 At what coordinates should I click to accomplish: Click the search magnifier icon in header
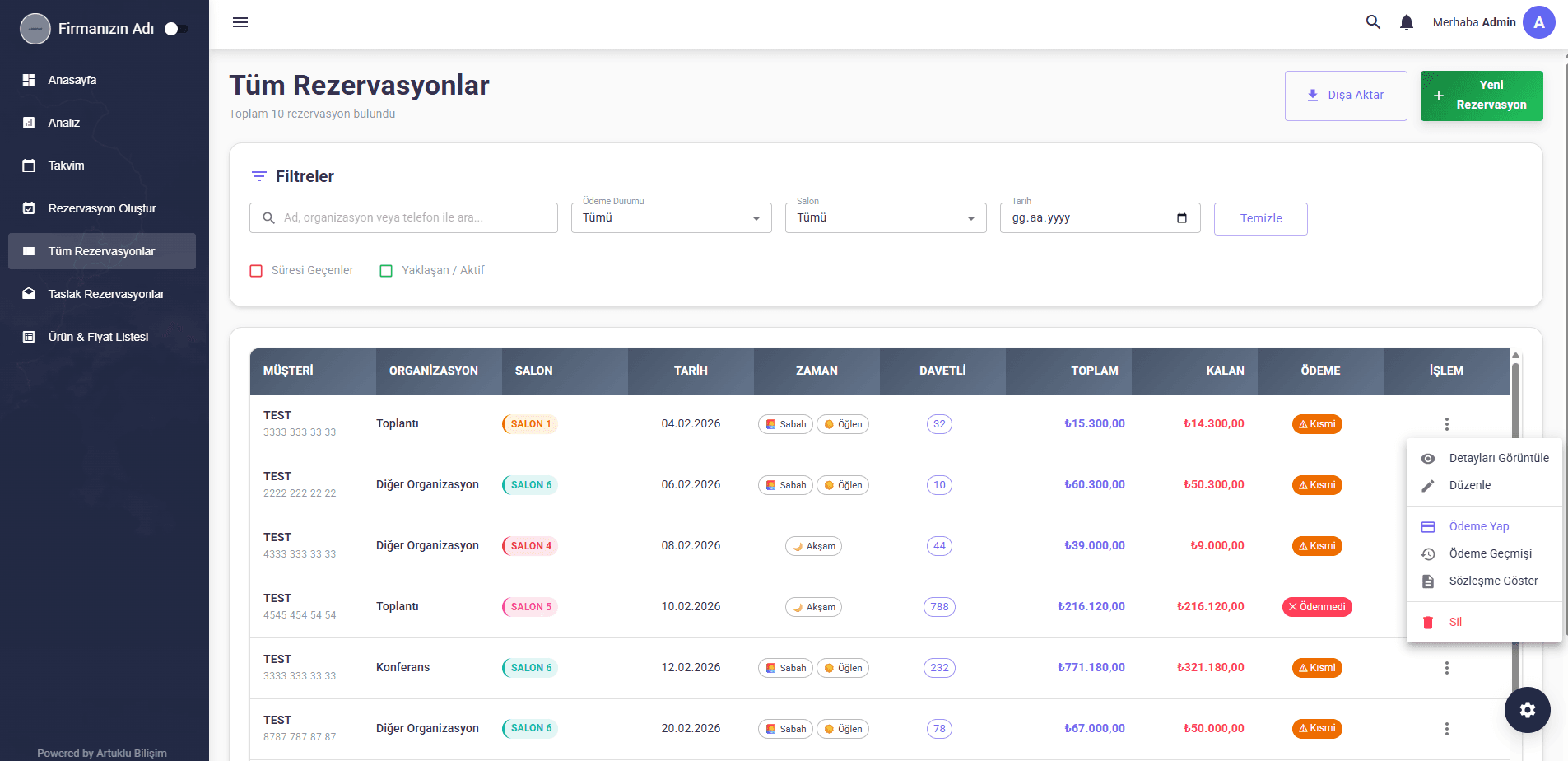point(1373,22)
